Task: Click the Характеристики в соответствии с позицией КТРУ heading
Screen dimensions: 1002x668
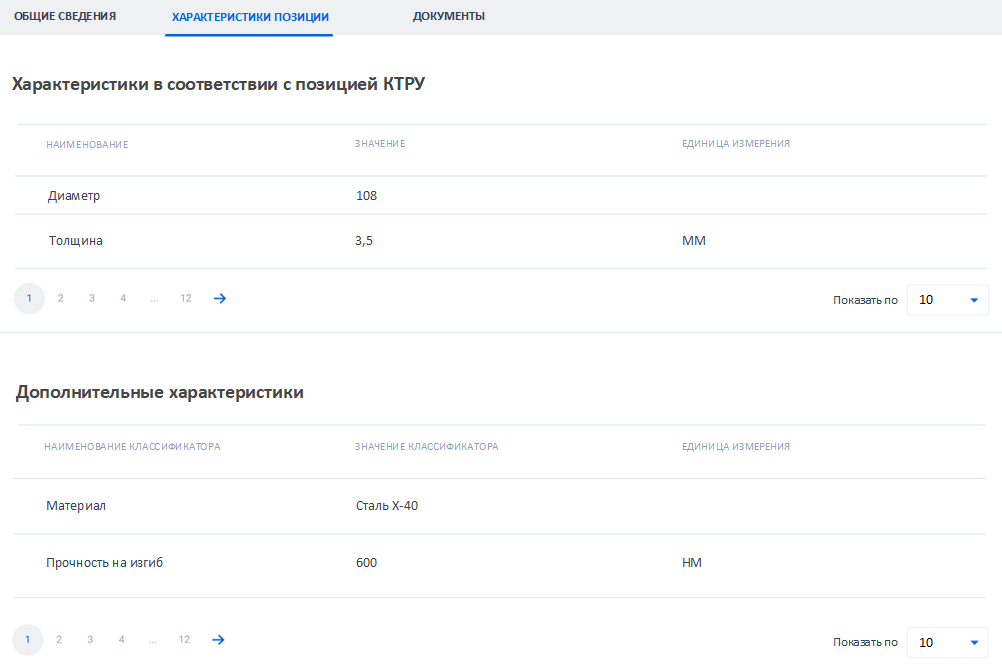Action: [x=219, y=84]
